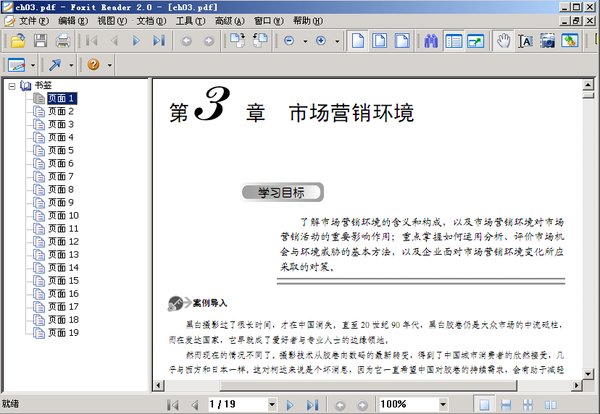Select bookmark 页面 19
The height and width of the screenshot is (414, 600).
pos(63,333)
